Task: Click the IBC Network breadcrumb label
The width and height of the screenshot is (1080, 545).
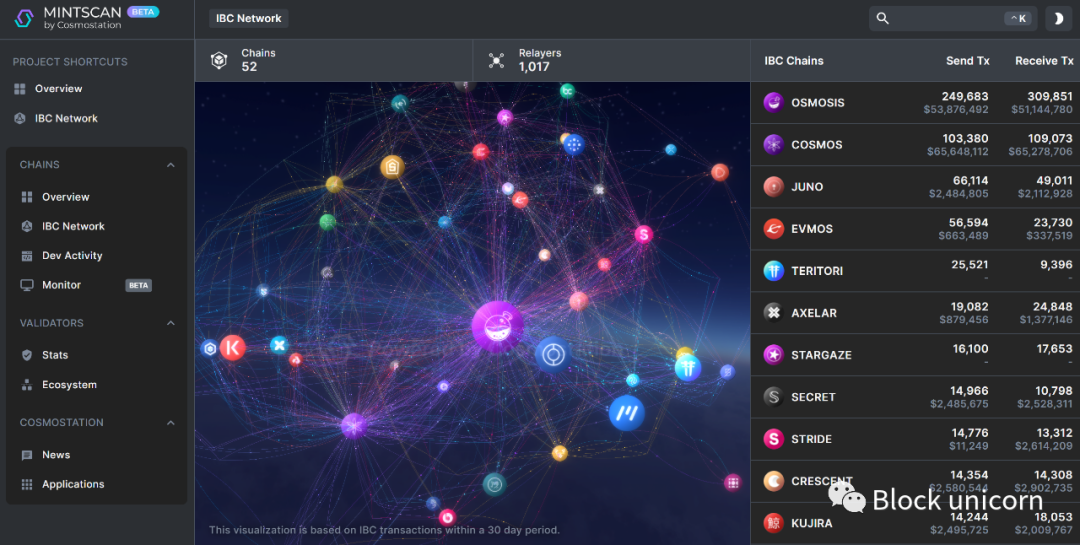Action: [x=249, y=19]
